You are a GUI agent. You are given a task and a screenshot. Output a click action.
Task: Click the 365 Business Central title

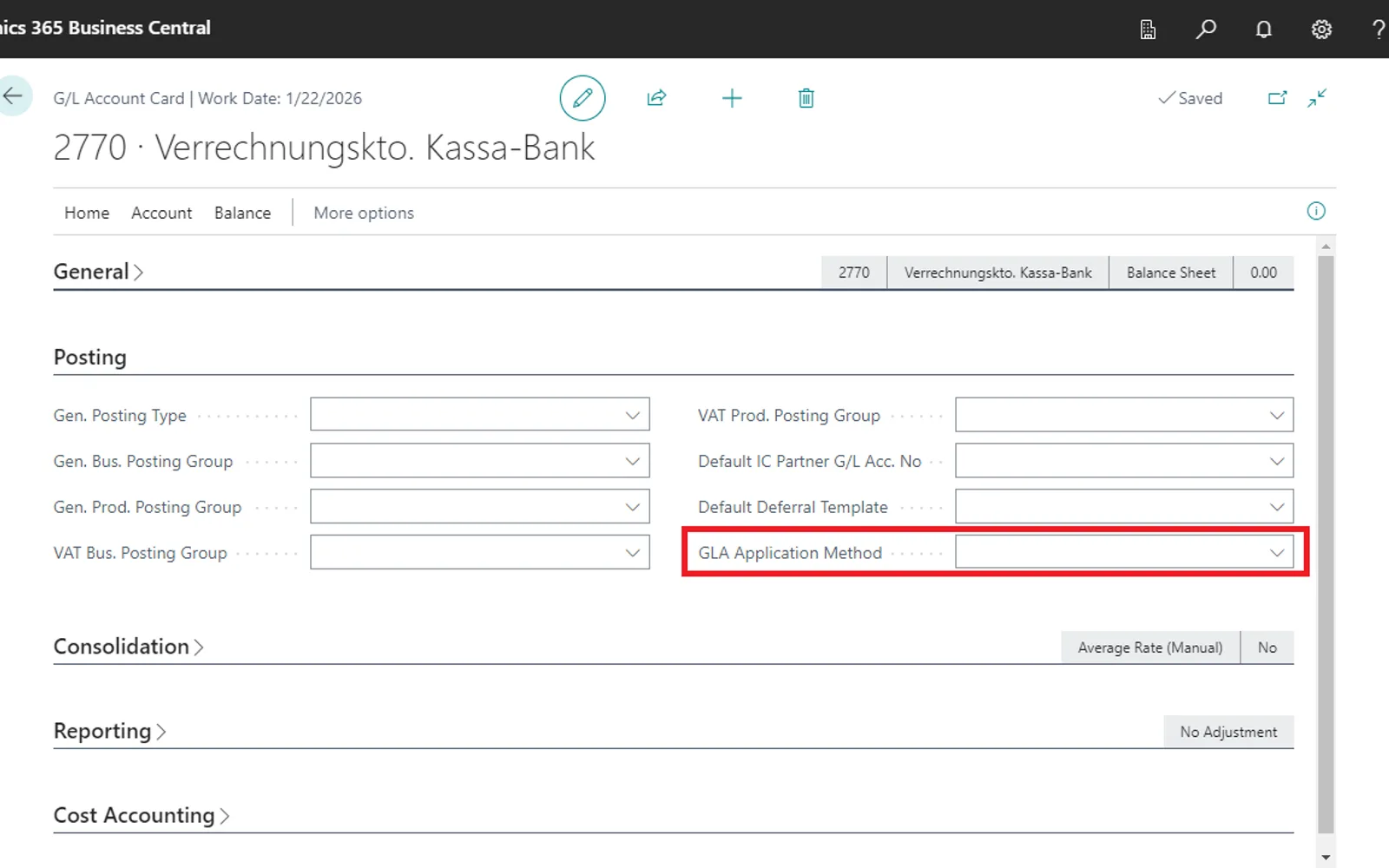121,28
